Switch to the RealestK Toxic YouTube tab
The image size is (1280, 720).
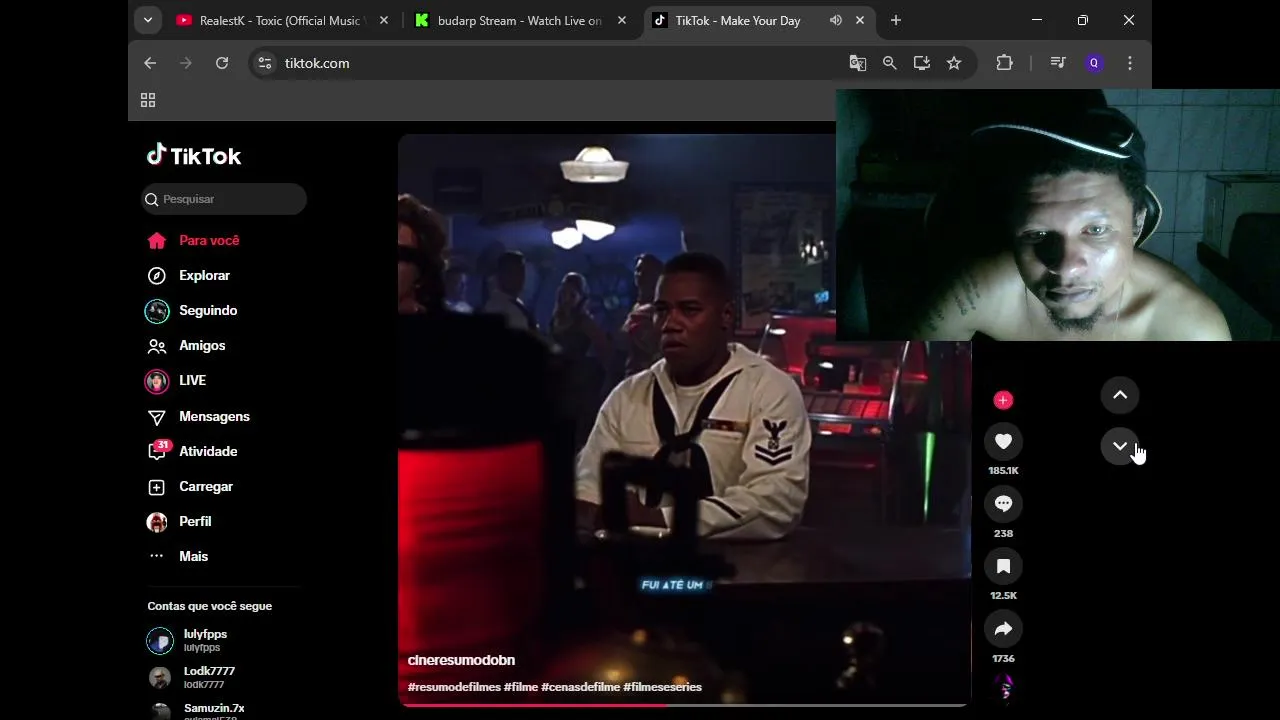[x=282, y=20]
